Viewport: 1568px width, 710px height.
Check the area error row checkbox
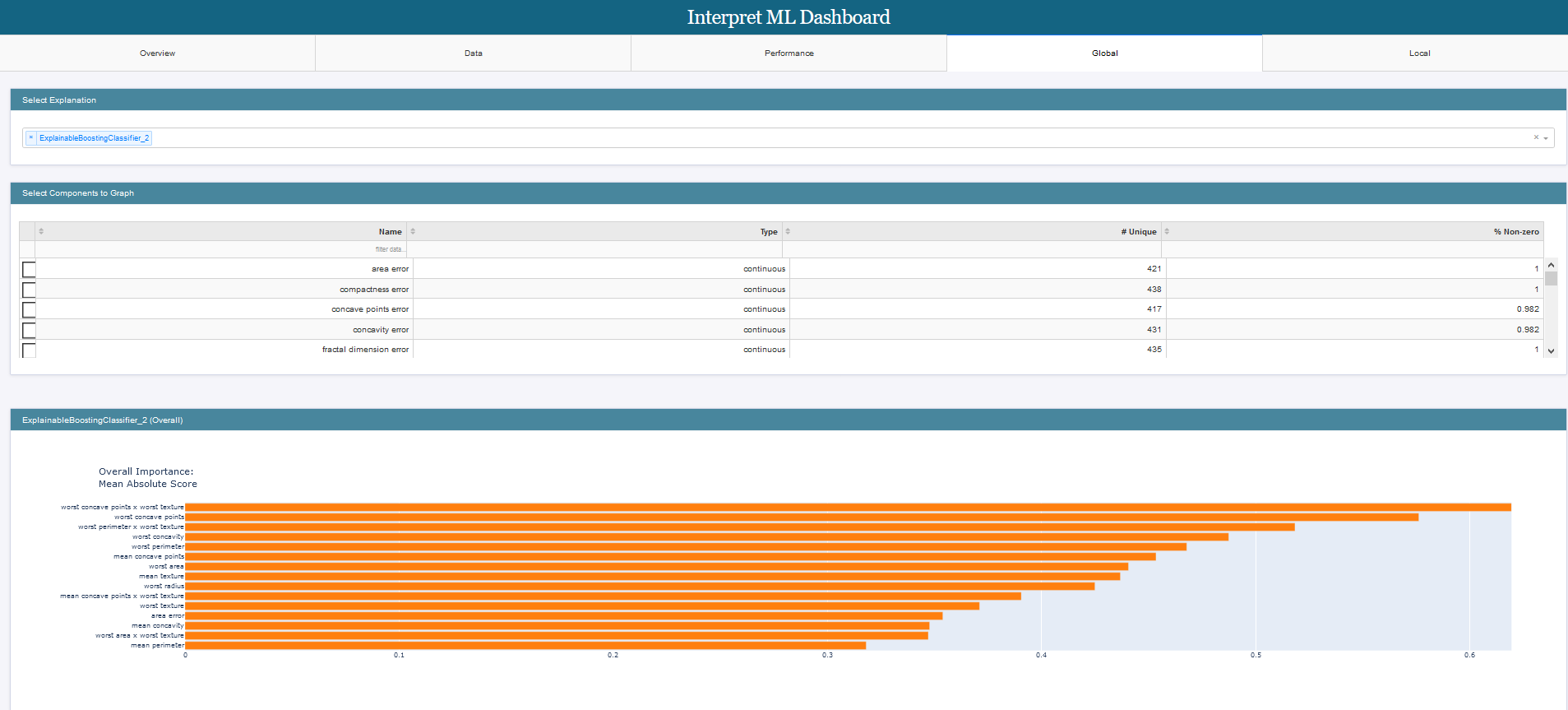coord(29,270)
